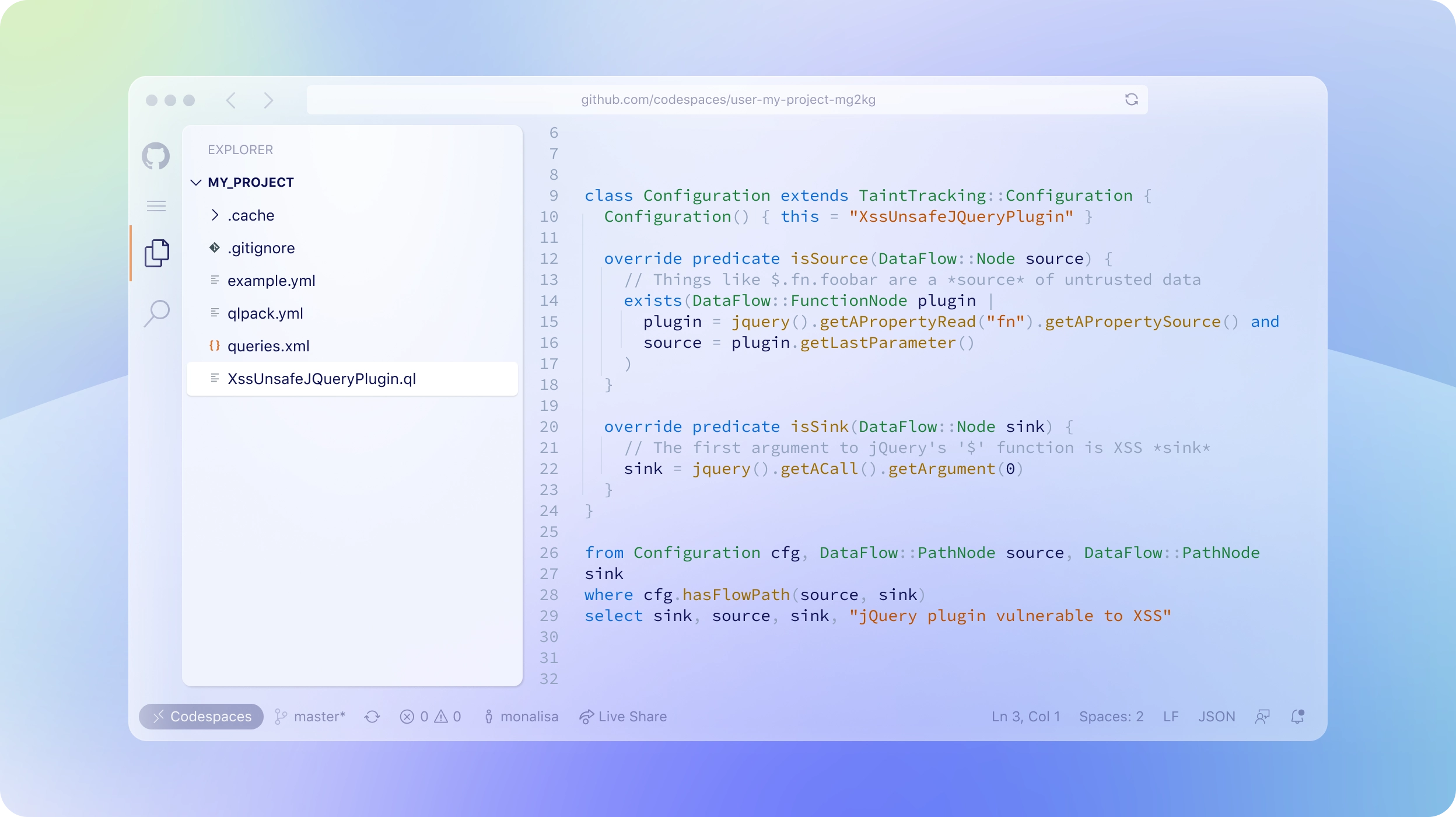The width and height of the screenshot is (1456, 817).
Task: Click Ln 3, Col 1 cursor position
Action: click(1026, 717)
